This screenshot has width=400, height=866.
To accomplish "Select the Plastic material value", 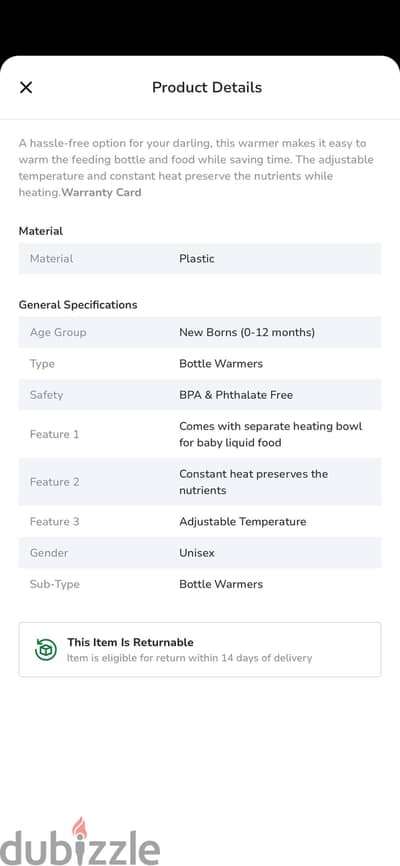I will 197,258.
